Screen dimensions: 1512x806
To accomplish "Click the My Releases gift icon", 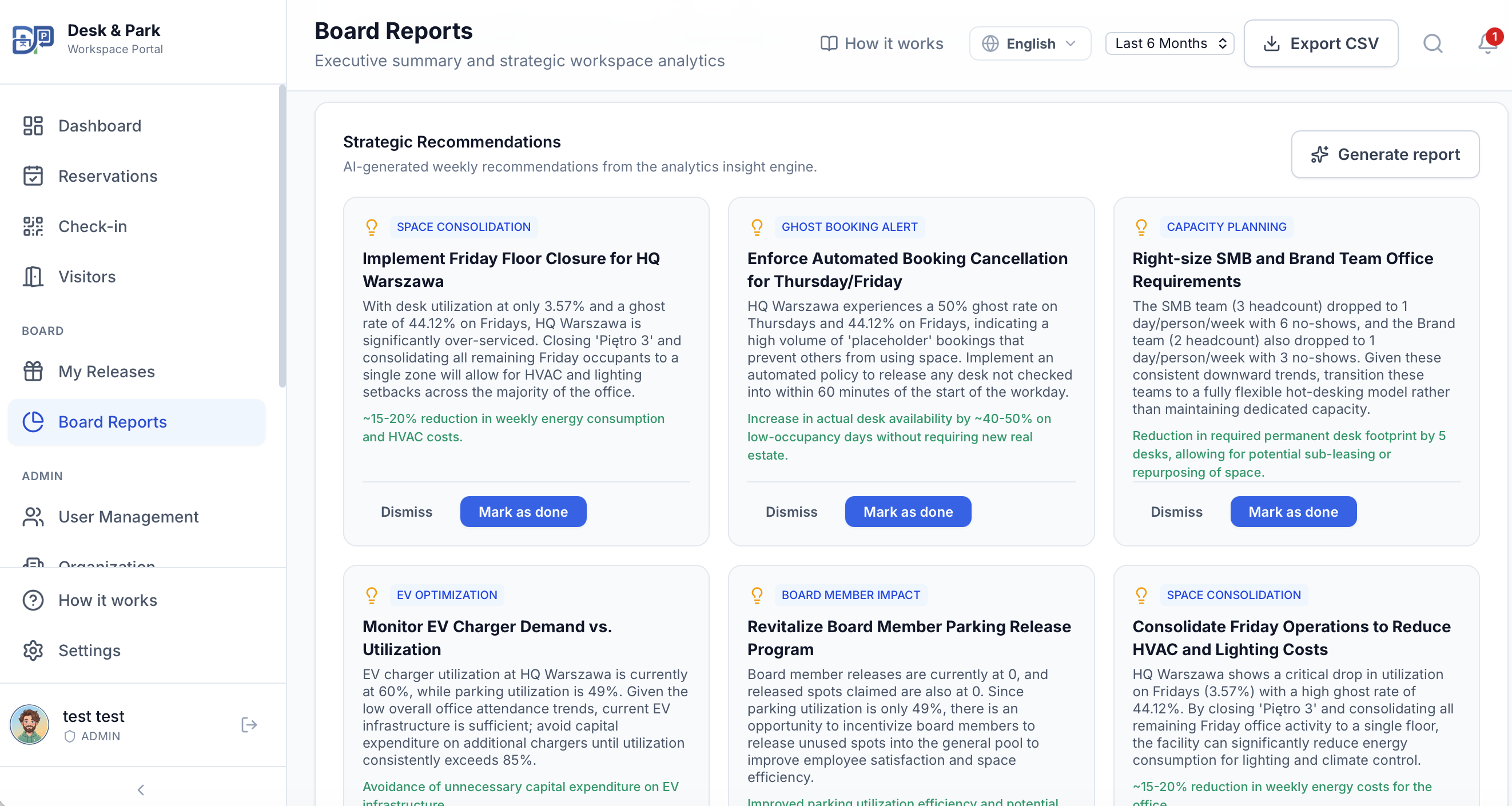I will 33,372.
